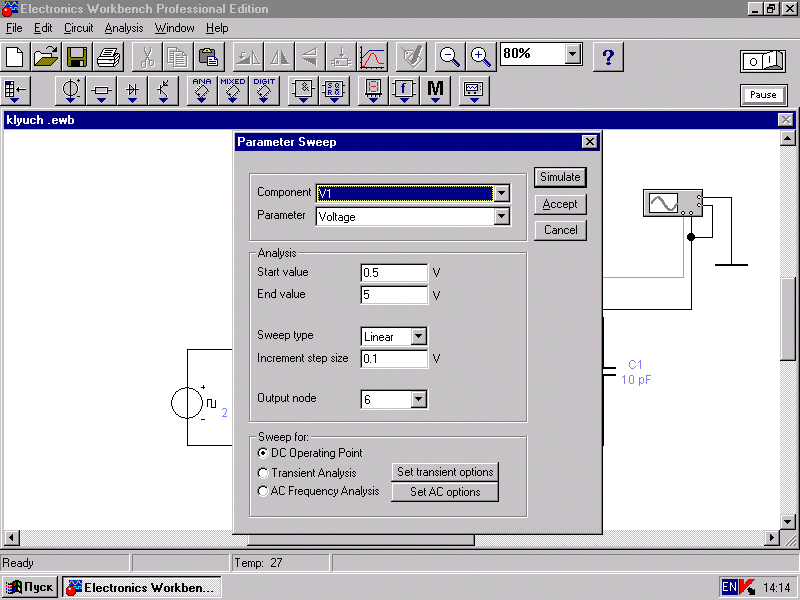Open the Edit menu
Viewport: 800px width, 600px height.
tap(43, 28)
